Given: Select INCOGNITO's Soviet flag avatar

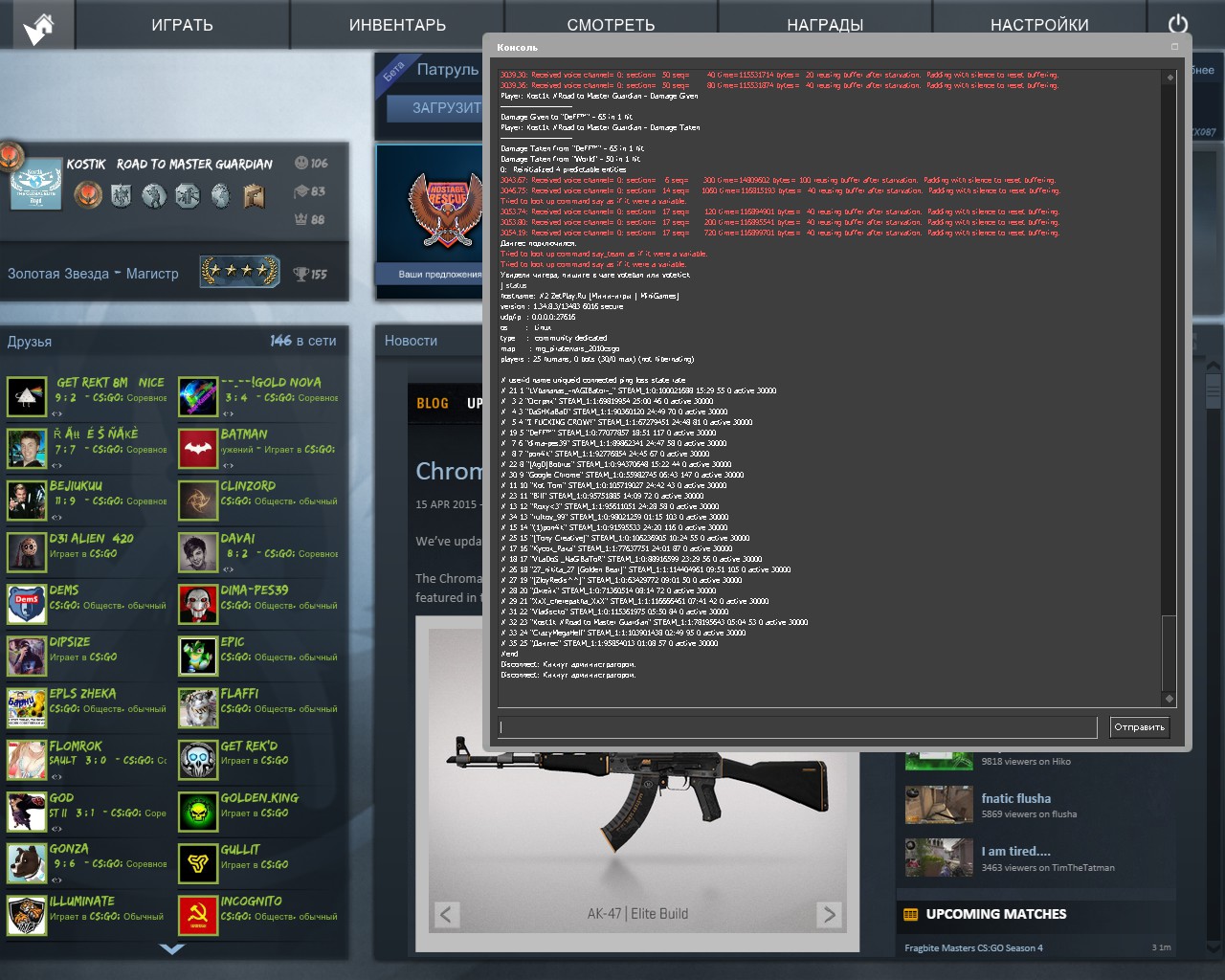Looking at the screenshot, I should [x=198, y=915].
